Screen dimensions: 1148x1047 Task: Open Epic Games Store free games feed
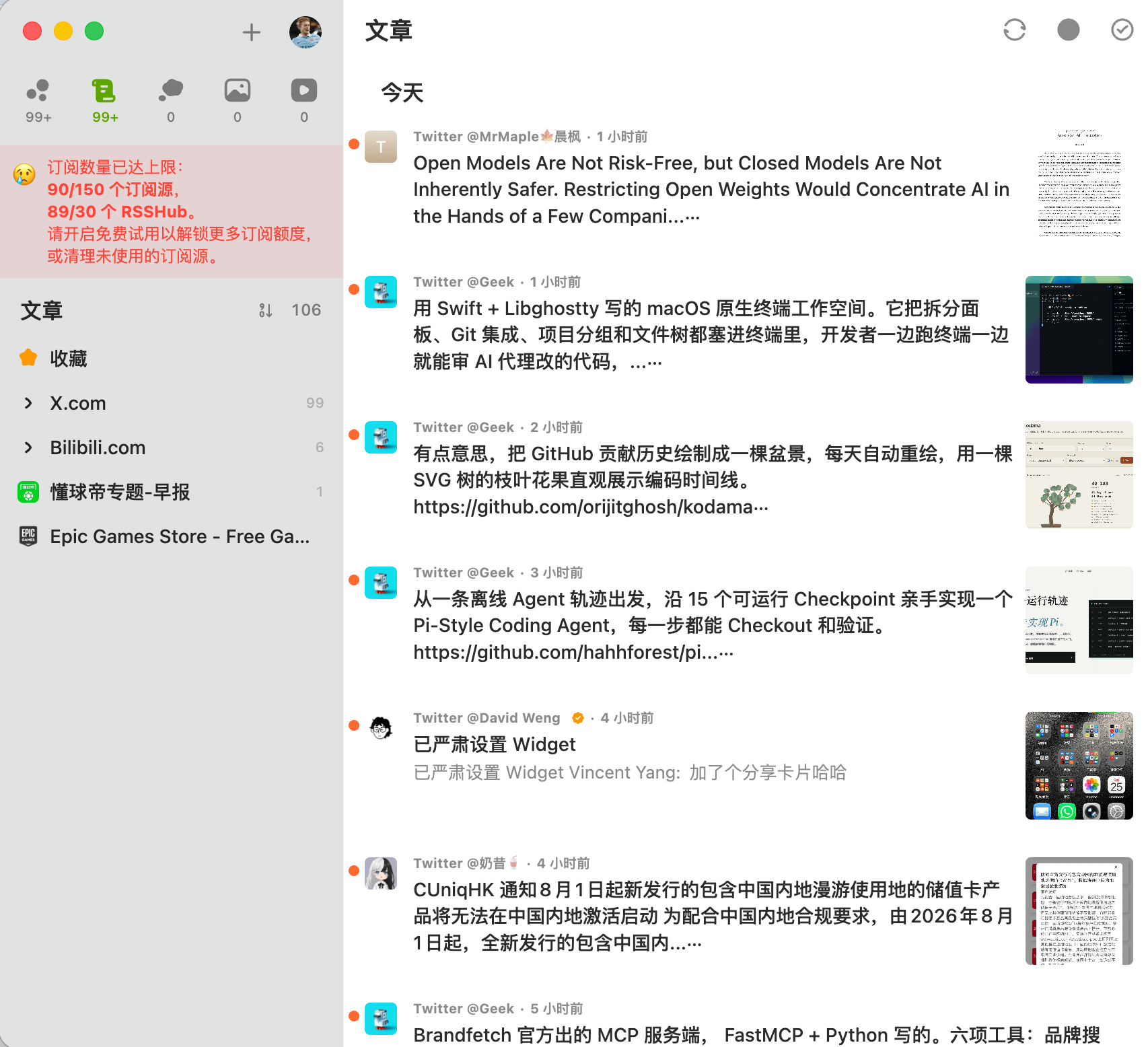172,536
